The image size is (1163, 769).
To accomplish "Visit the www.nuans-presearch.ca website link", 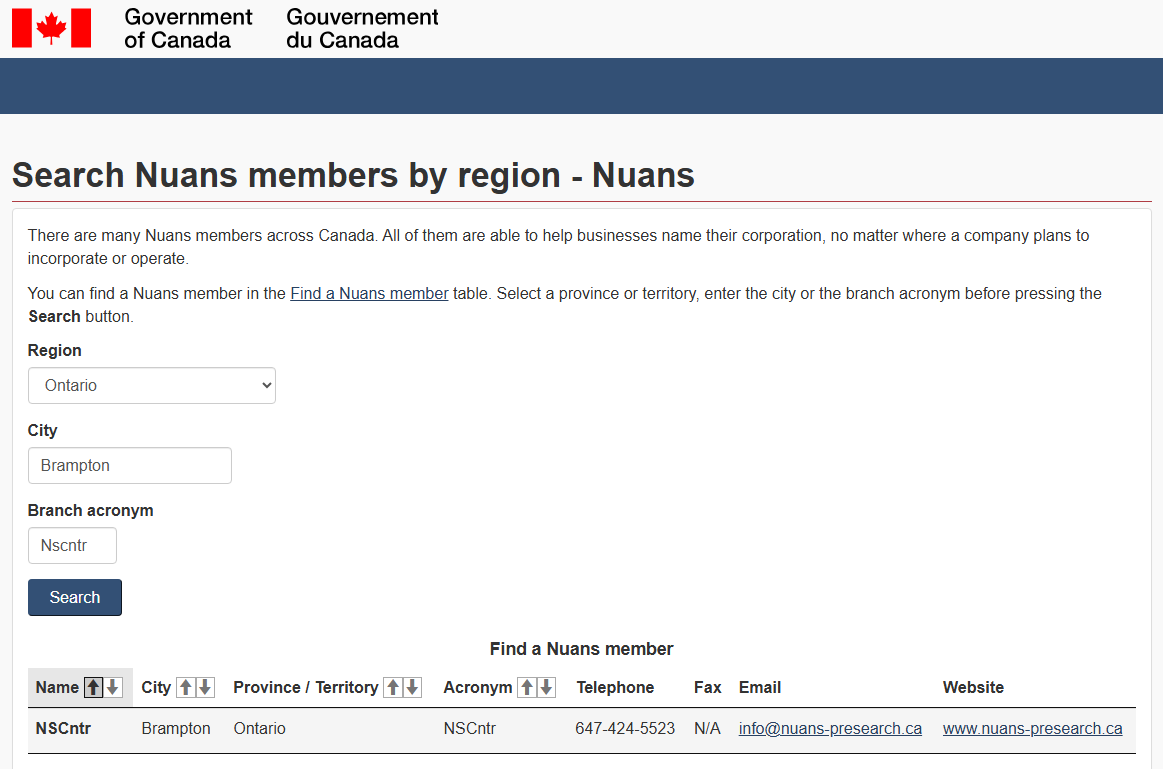I will point(1032,729).
